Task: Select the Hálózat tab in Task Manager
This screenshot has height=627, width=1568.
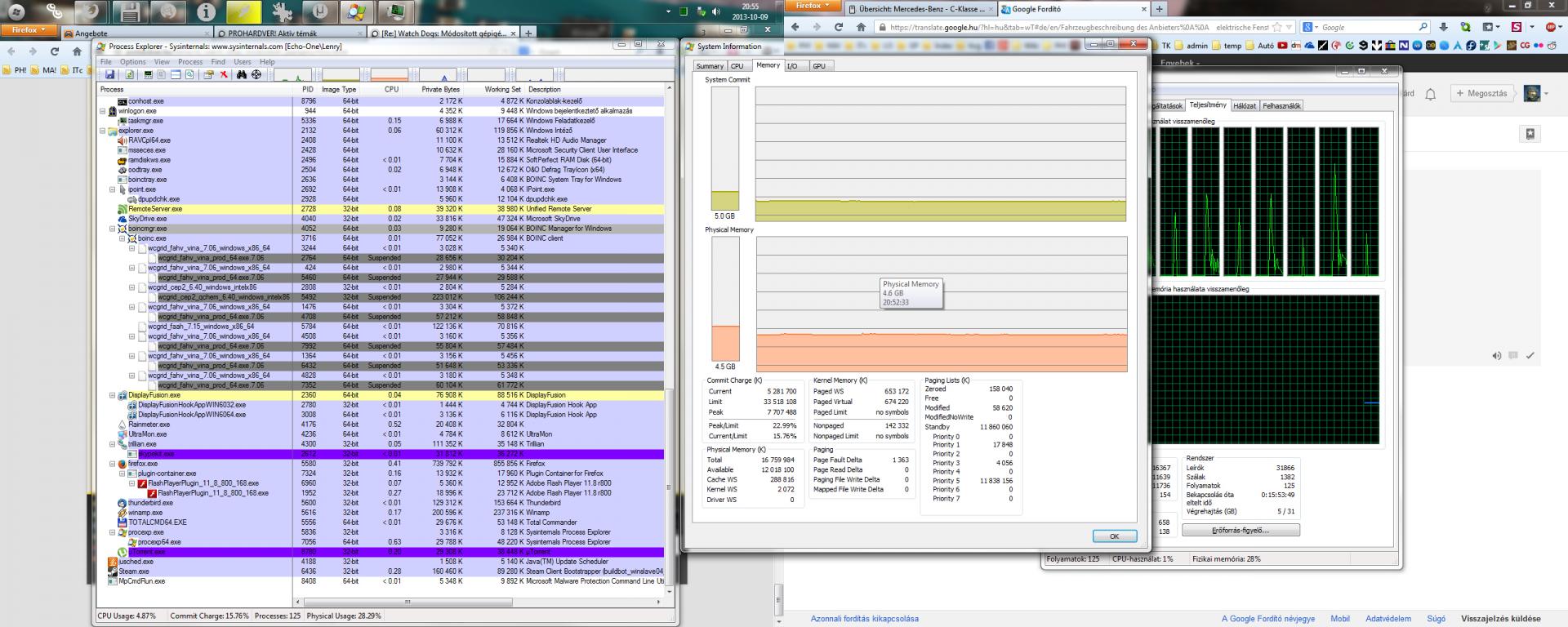Action: coord(1245,106)
